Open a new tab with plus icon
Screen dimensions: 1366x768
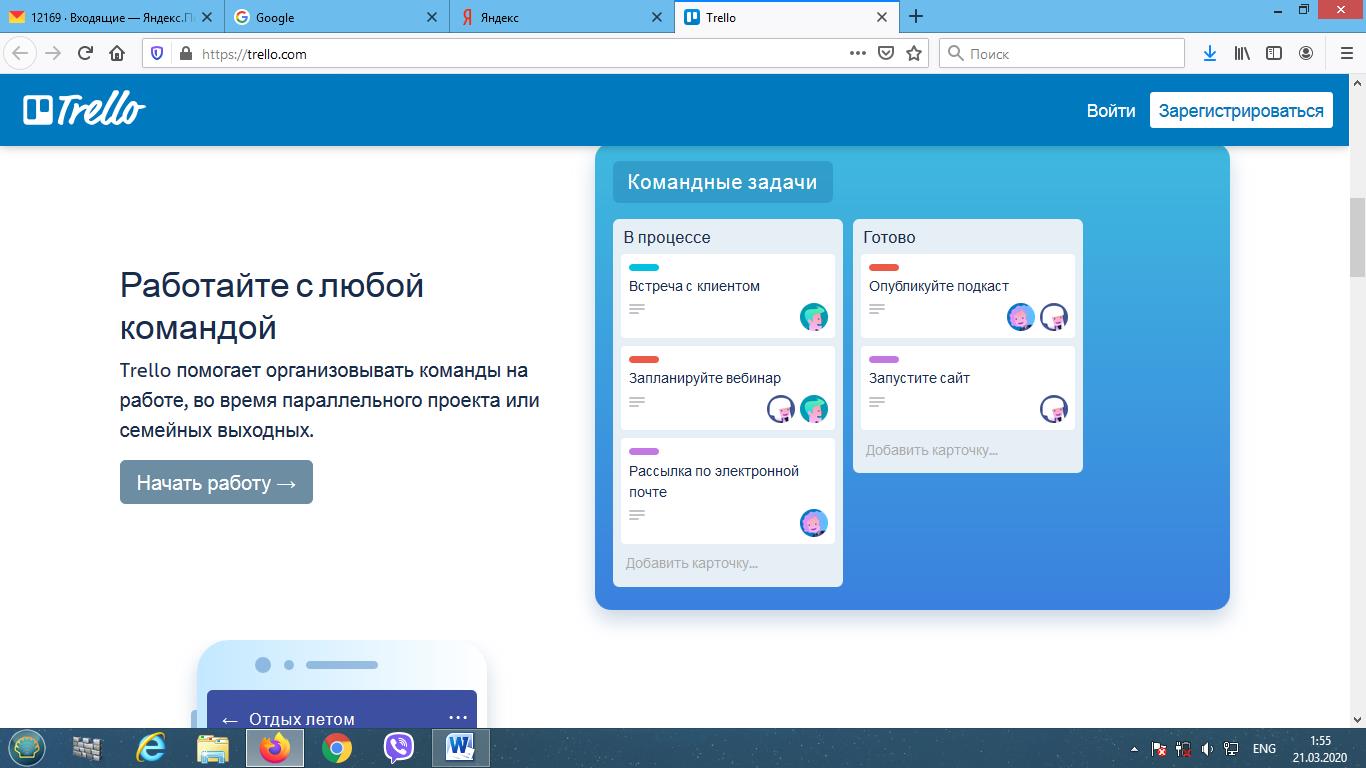coord(915,16)
